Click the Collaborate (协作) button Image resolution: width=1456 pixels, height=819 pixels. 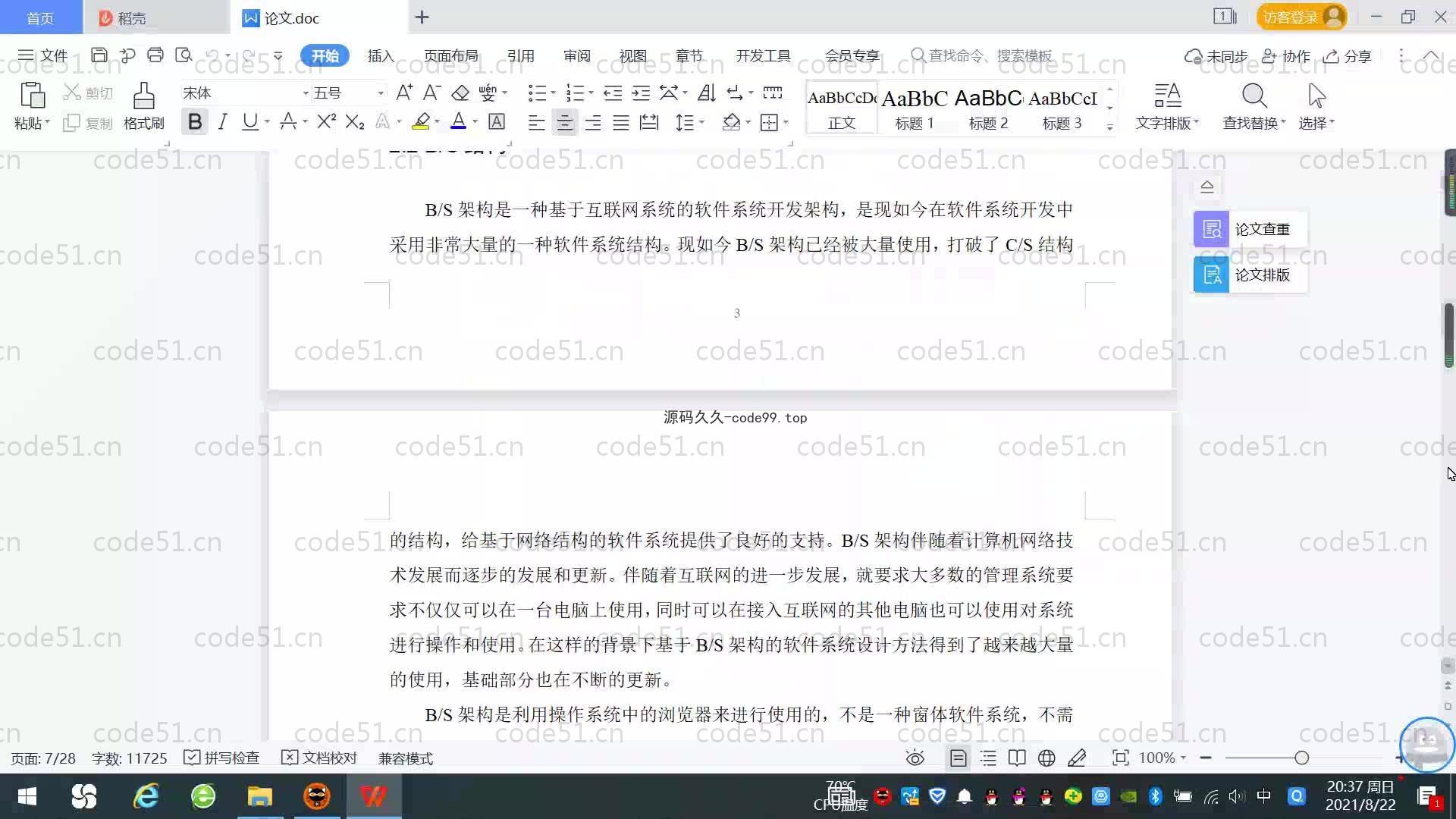point(1286,56)
